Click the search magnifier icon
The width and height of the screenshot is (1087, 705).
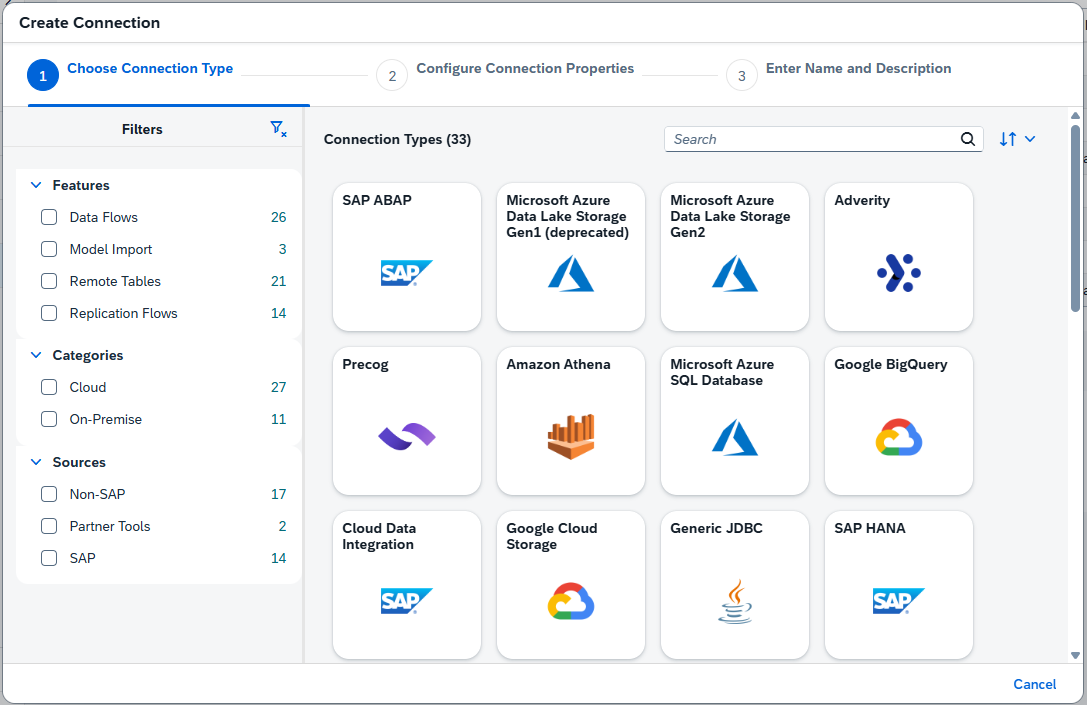966,139
